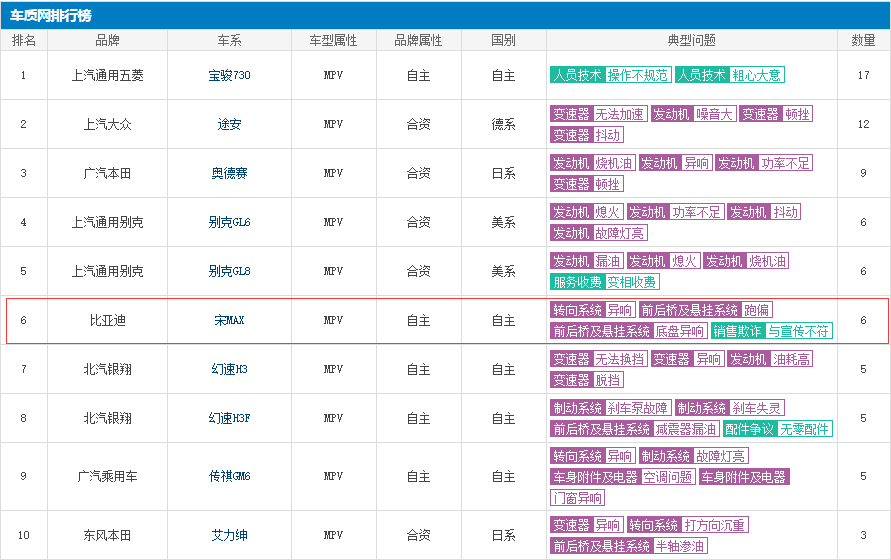Open the 途安 car series link
Viewport: 891px width, 560px height.
coord(229,124)
